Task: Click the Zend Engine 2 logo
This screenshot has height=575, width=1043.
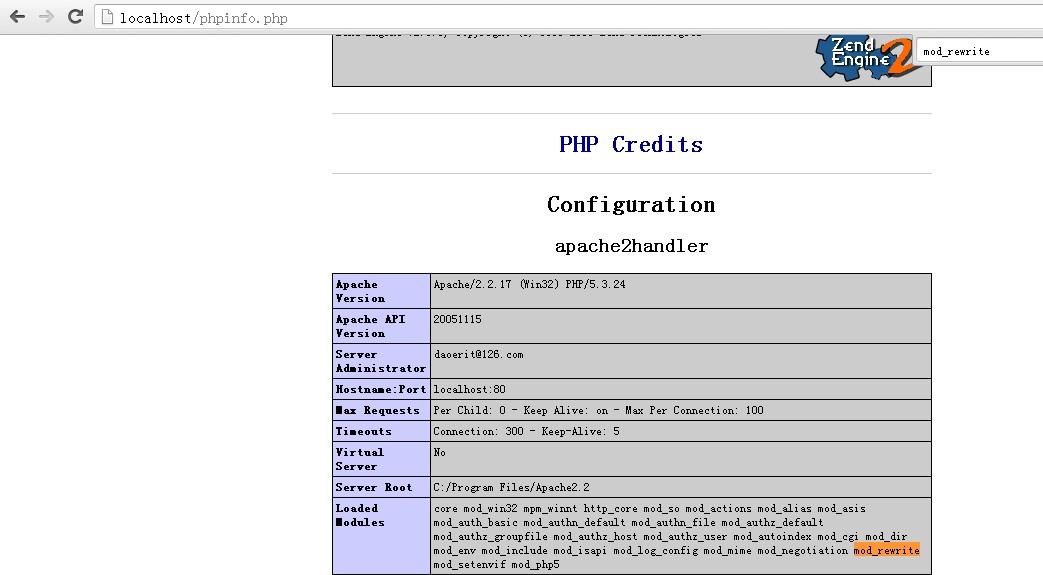Action: point(865,59)
